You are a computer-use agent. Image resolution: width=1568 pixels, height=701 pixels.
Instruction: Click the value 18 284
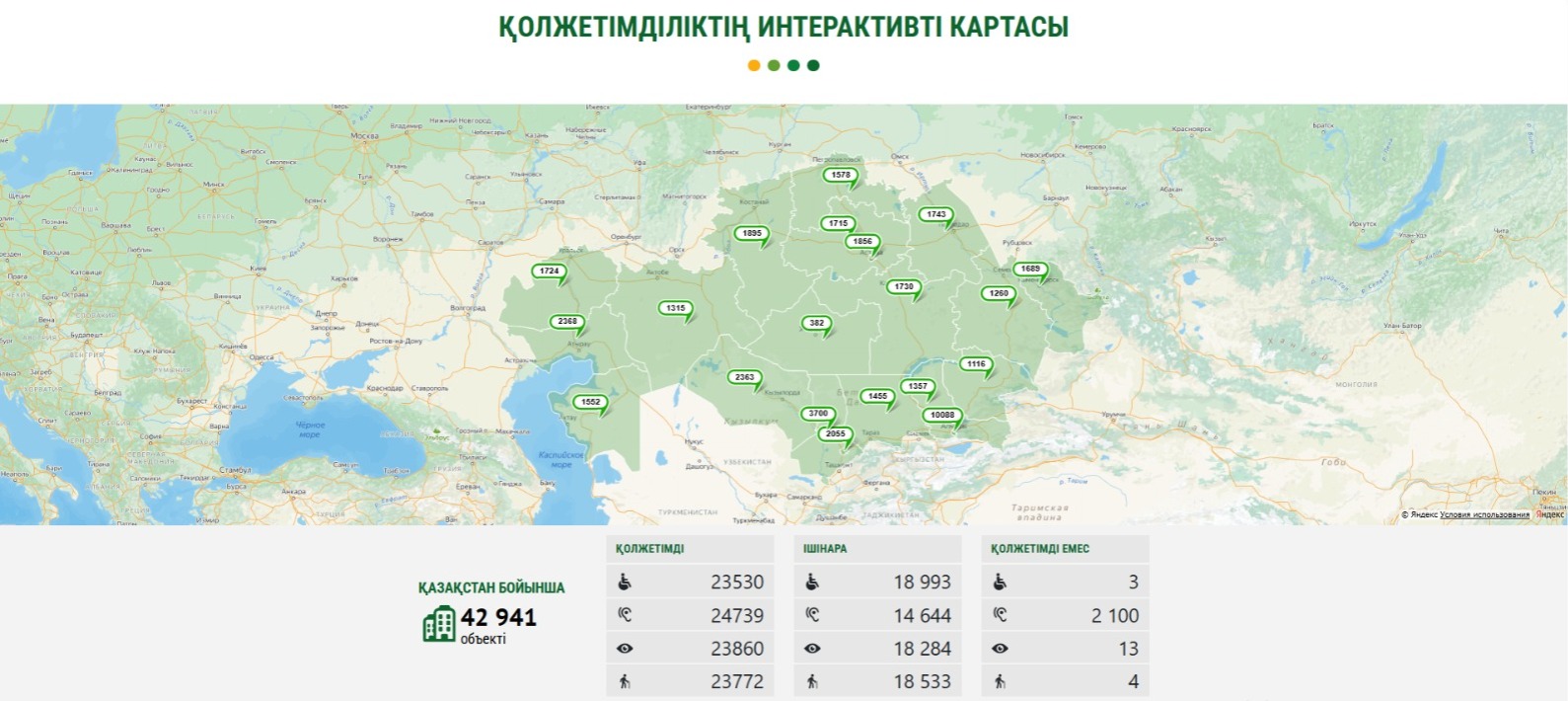pyautogui.click(x=923, y=649)
